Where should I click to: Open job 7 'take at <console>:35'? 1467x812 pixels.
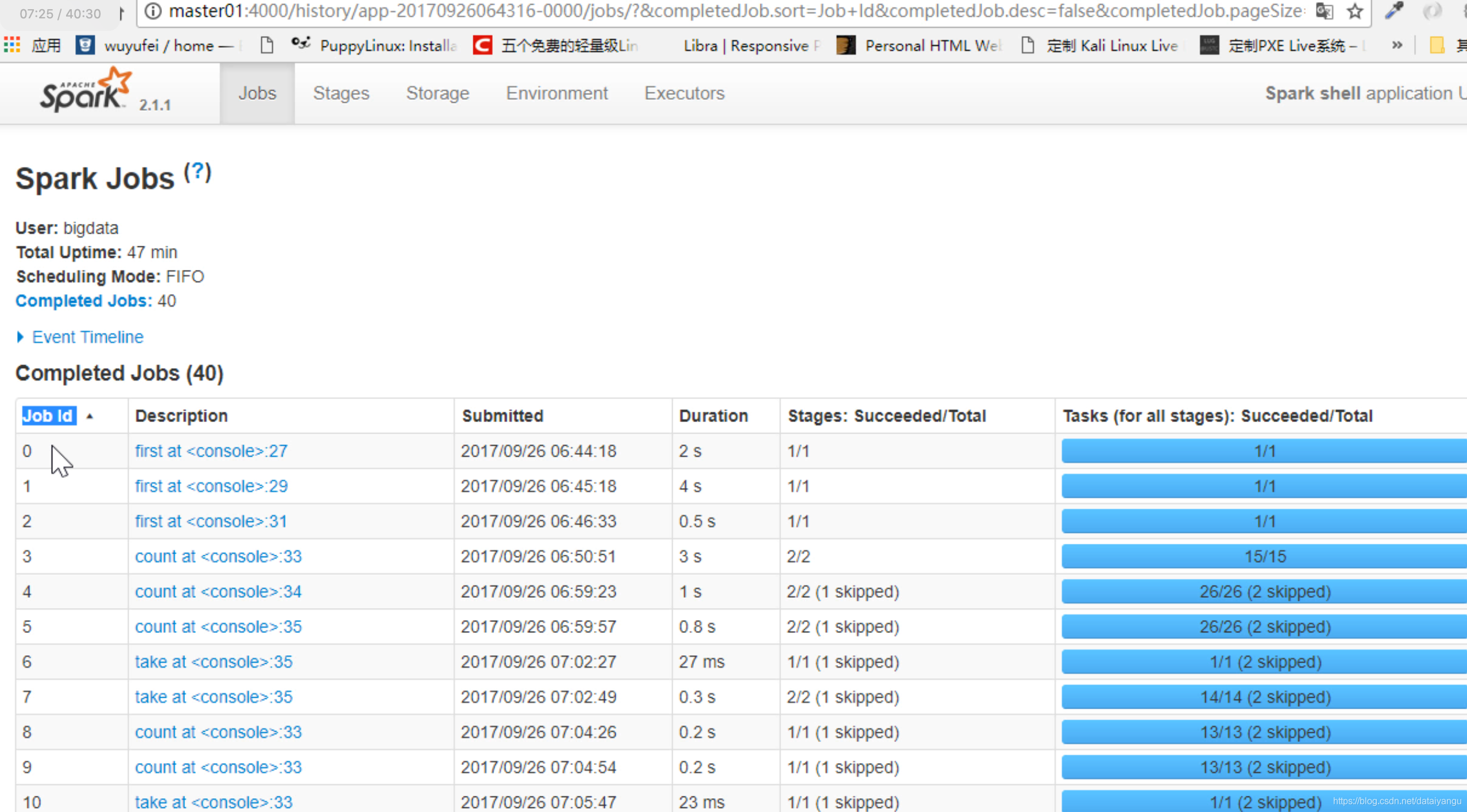tap(214, 697)
